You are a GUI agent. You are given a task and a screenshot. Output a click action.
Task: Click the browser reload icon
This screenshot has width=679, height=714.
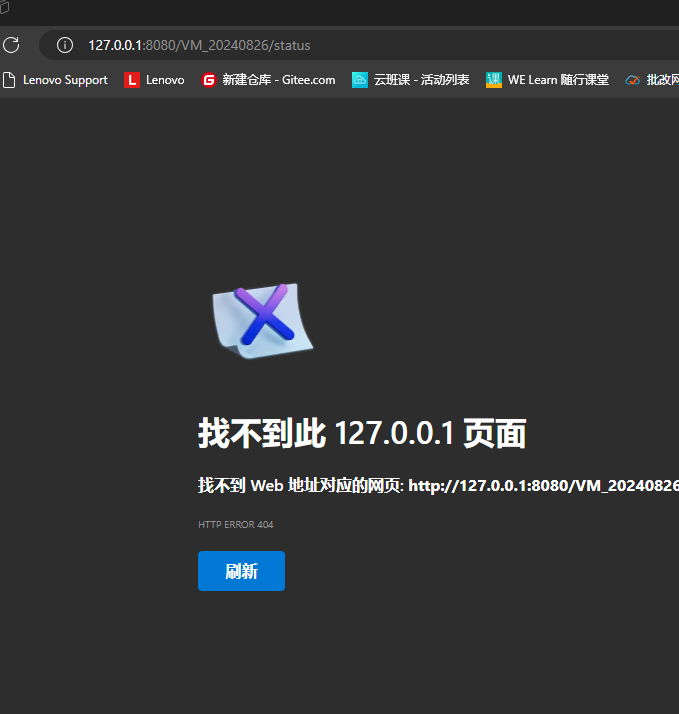[11, 45]
